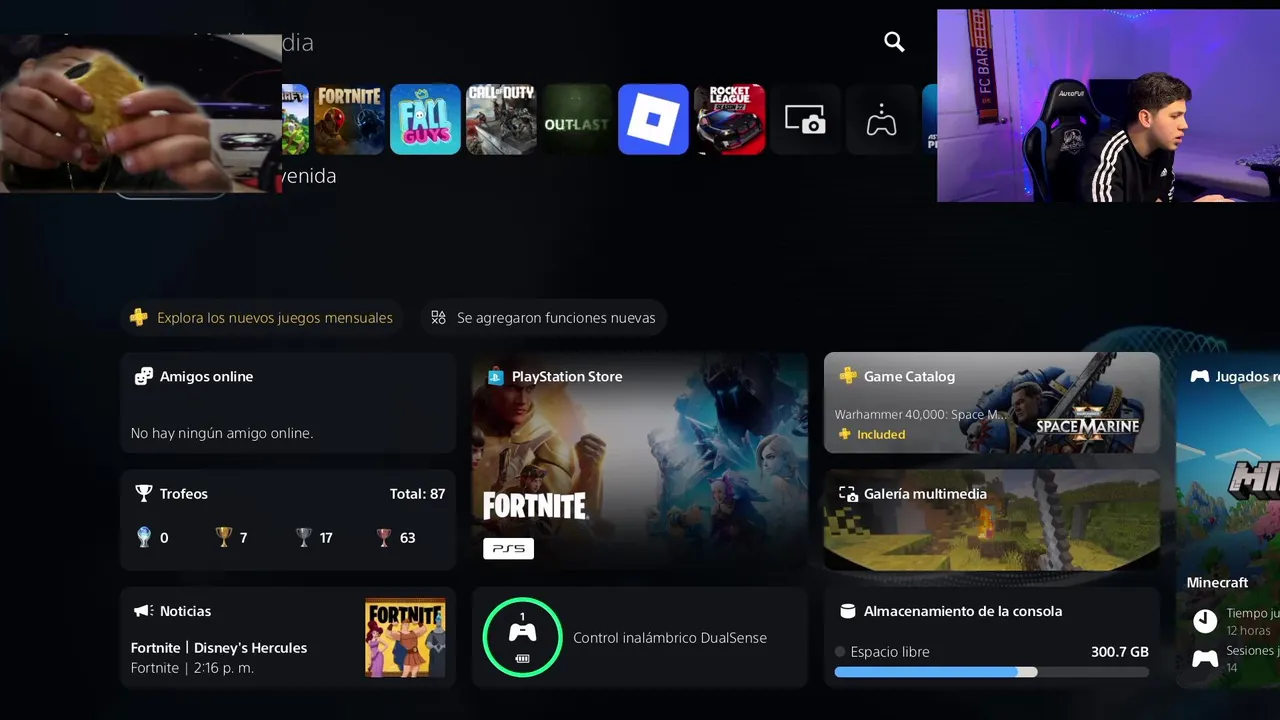Select the bronze trophy icon showing 63

(384, 537)
